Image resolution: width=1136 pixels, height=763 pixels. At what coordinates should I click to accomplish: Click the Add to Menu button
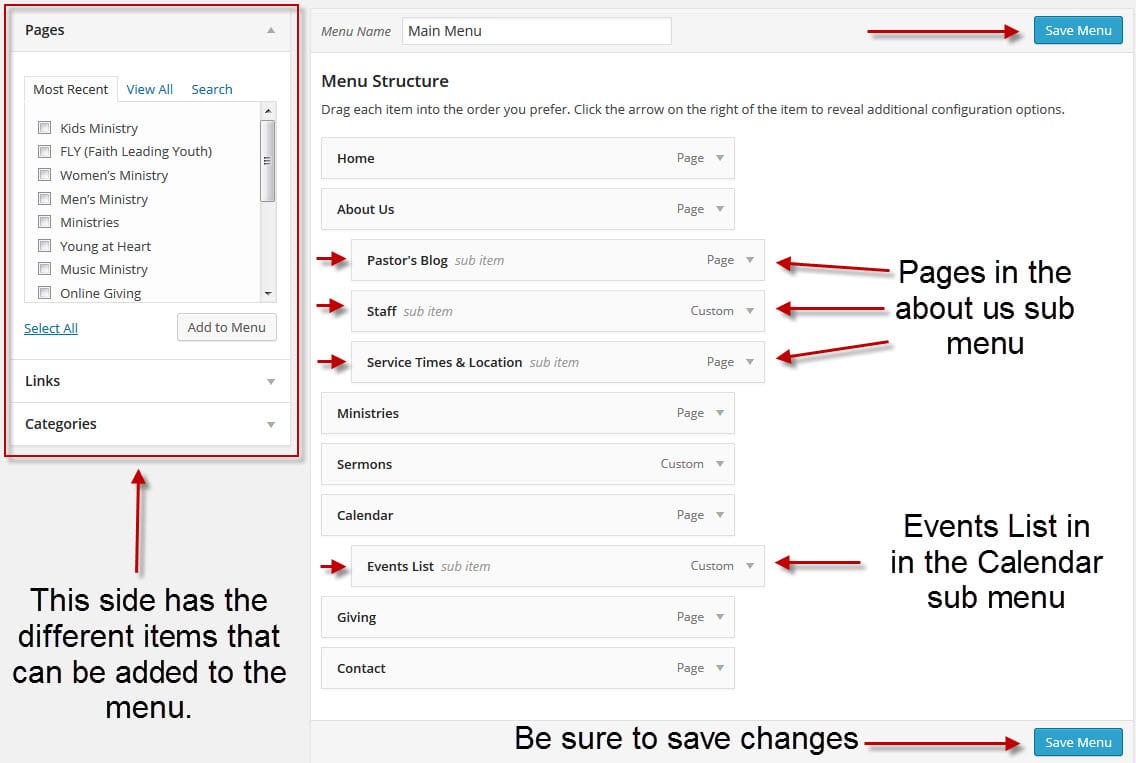click(227, 328)
